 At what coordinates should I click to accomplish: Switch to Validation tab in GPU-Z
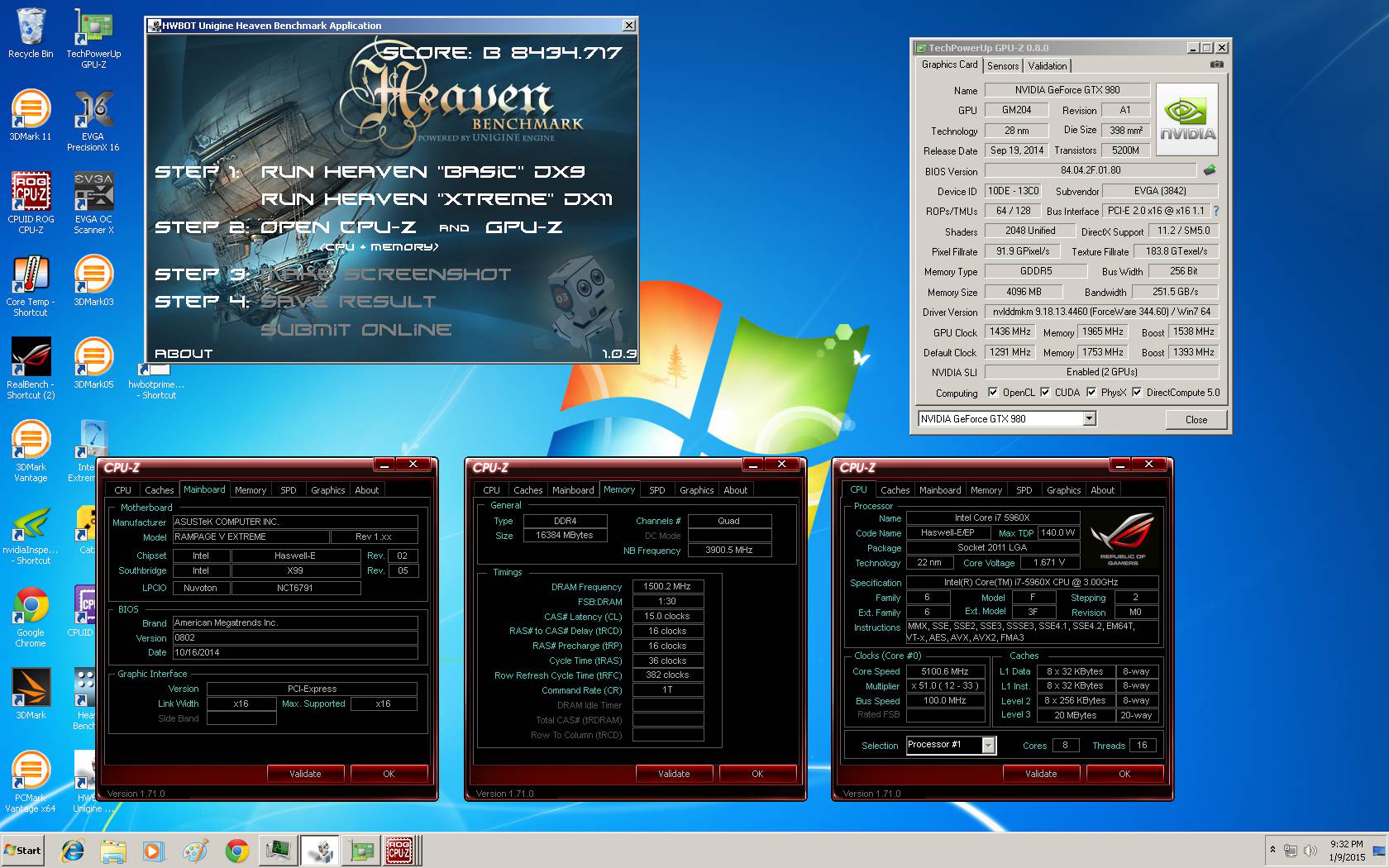point(1048,66)
